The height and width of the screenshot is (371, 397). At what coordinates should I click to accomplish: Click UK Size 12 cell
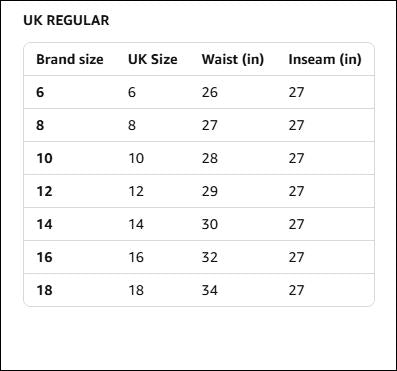click(136, 191)
